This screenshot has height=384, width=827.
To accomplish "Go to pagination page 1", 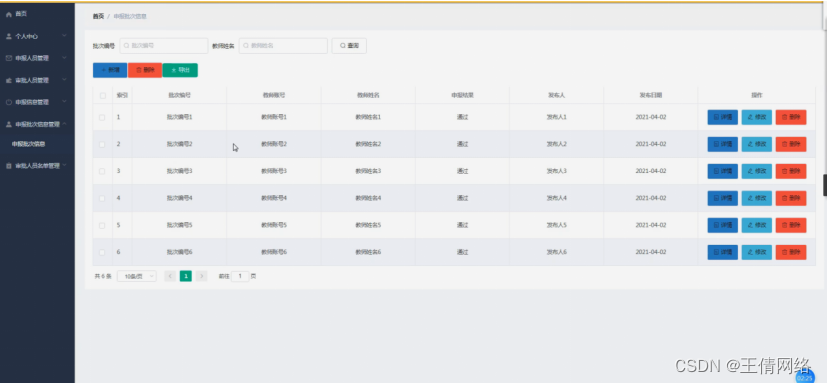I will click(186, 276).
